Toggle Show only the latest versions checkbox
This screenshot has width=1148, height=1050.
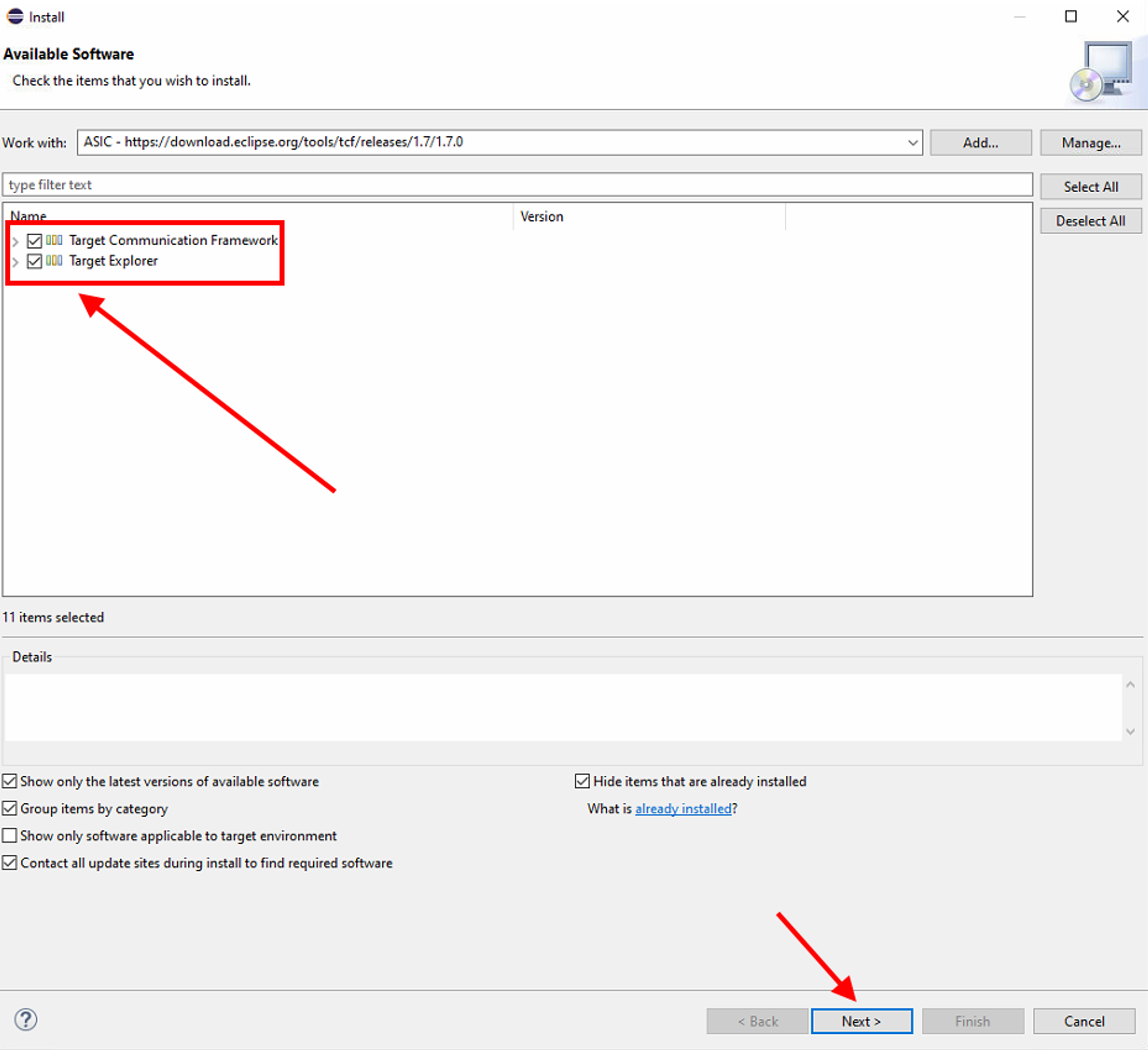(9, 781)
